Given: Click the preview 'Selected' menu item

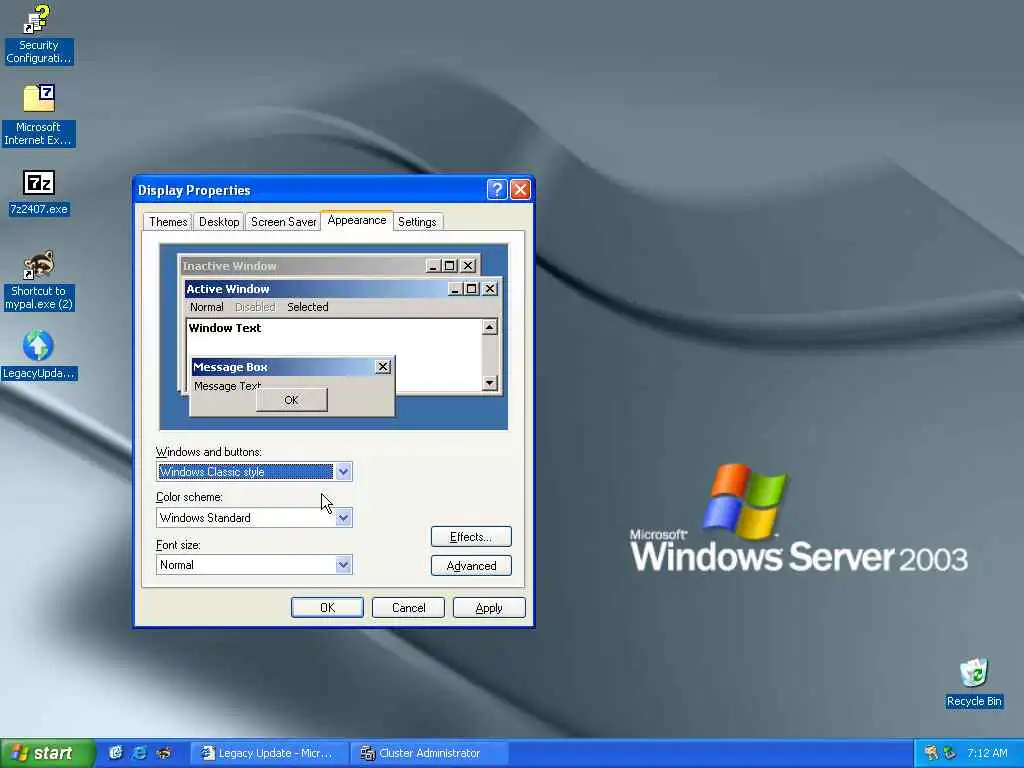Looking at the screenshot, I should [x=308, y=307].
